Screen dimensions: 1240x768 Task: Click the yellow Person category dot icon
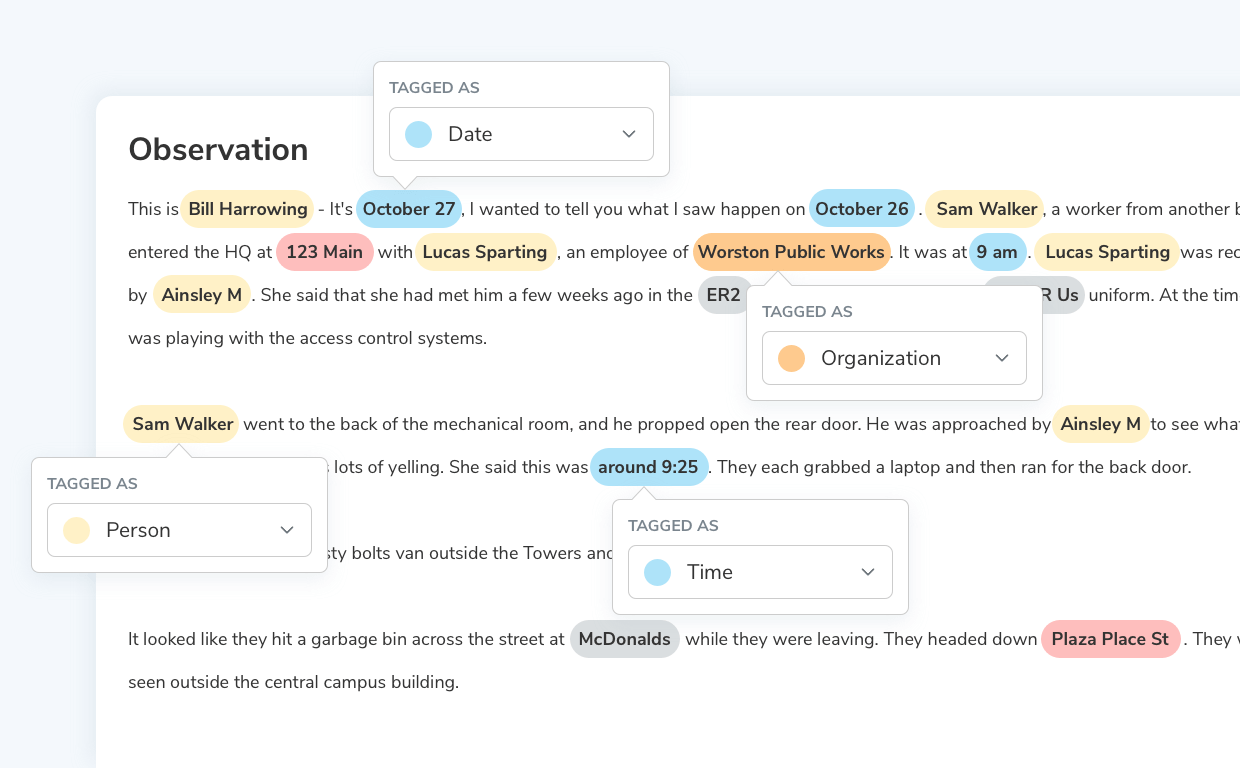[76, 530]
